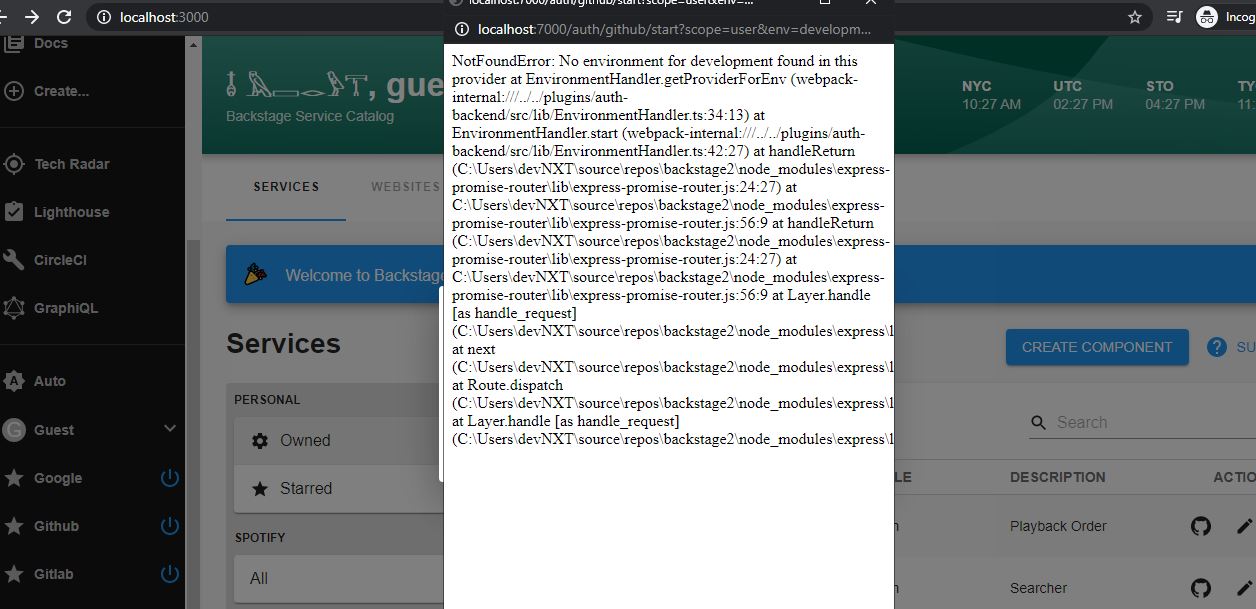Click the Services heading text
This screenshot has height=609, width=1256.
283,344
